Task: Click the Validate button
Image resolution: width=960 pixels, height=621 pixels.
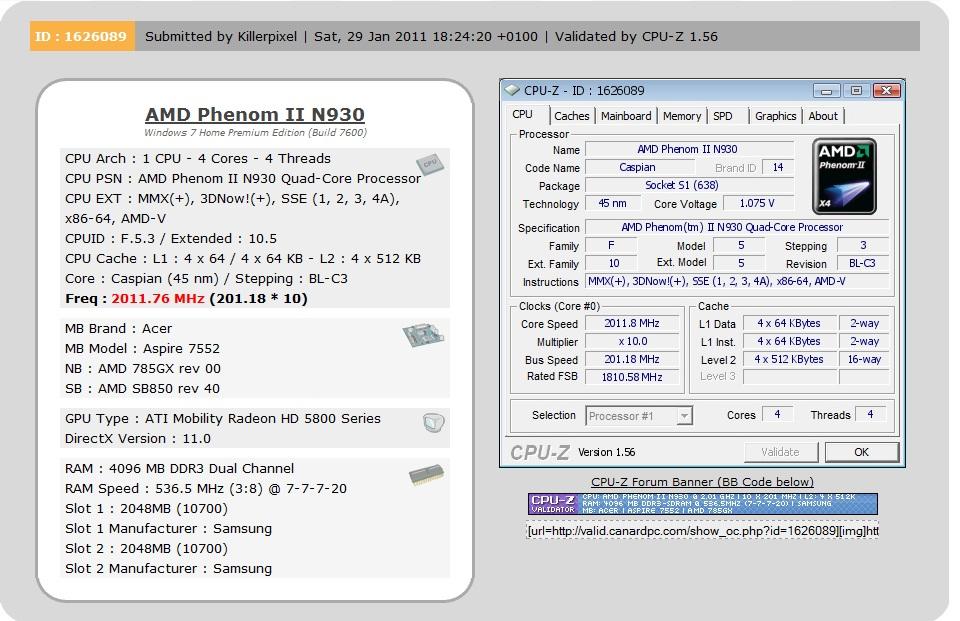Action: pos(781,452)
